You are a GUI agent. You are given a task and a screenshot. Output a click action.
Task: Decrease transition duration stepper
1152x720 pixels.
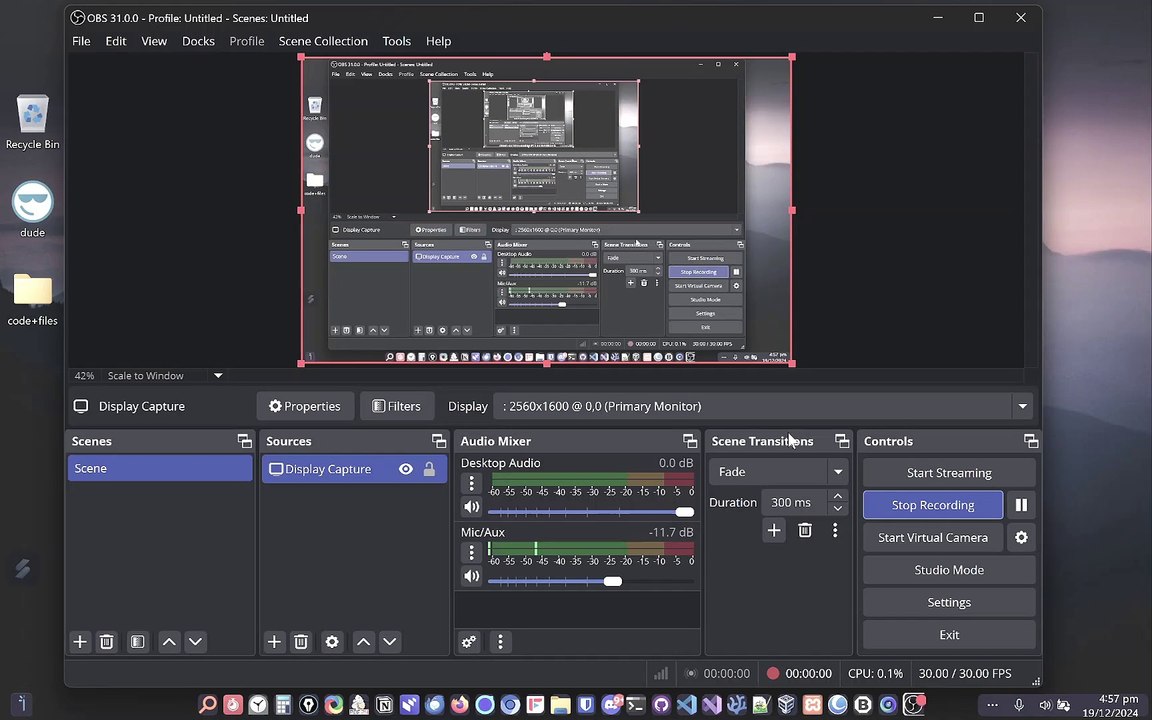click(838, 508)
